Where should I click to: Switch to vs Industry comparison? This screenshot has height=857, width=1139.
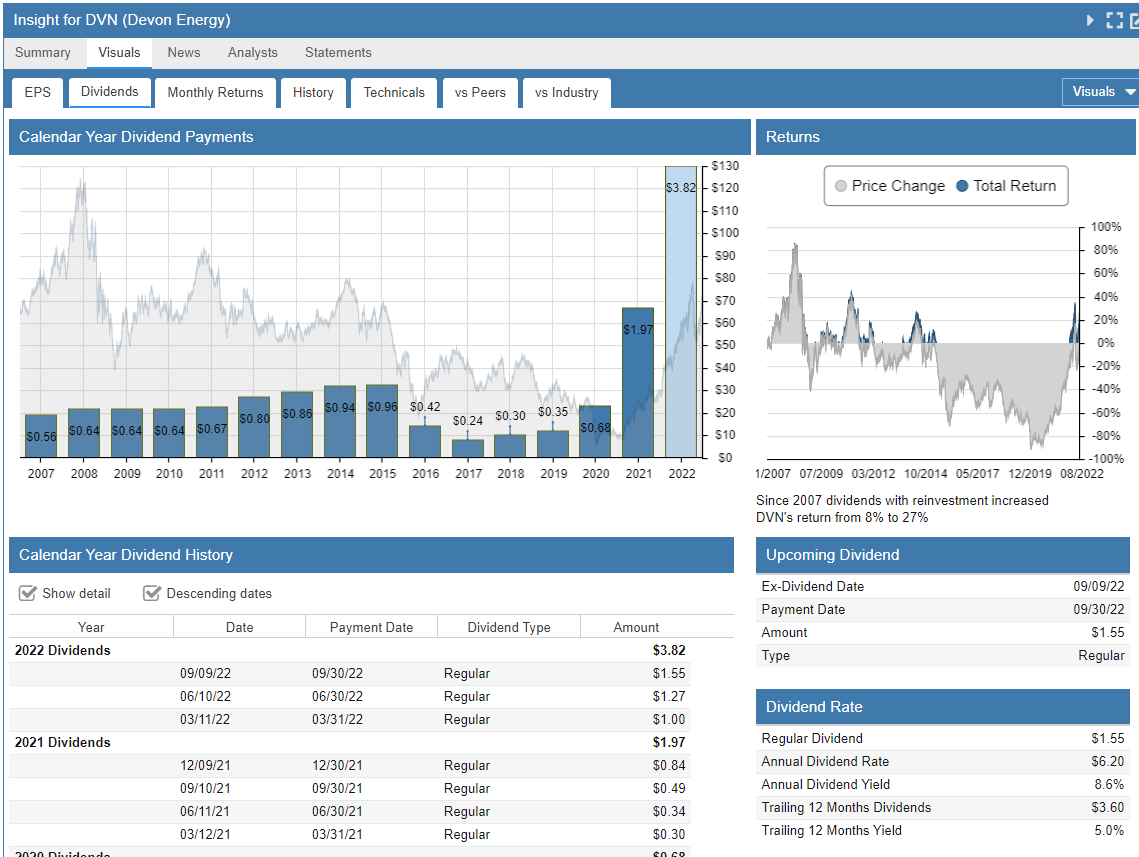pos(567,92)
